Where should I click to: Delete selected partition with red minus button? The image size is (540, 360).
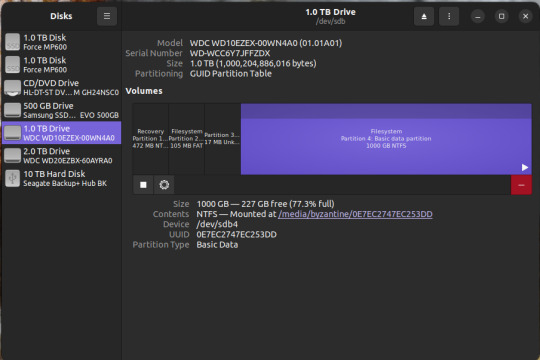pos(521,185)
